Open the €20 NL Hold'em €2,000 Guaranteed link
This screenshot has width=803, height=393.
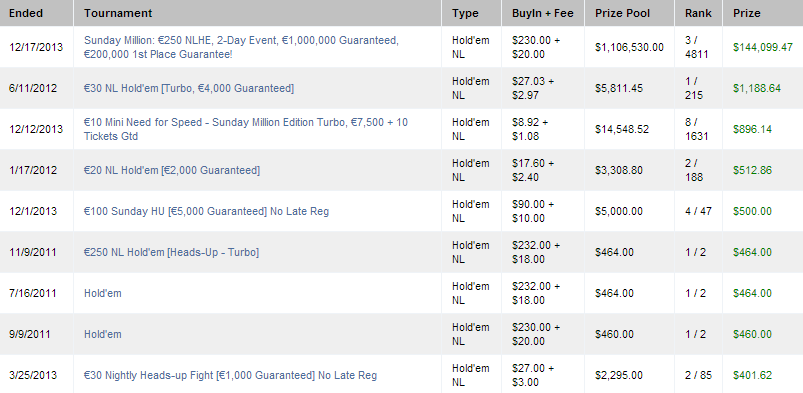[172, 170]
